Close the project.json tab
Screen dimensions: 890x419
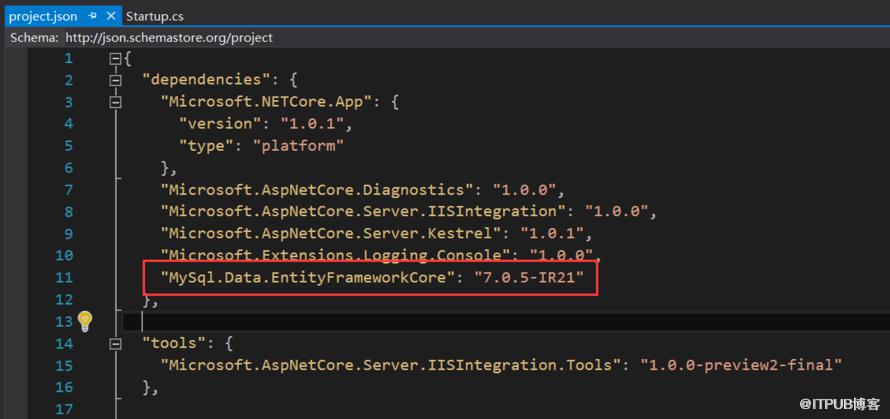(111, 16)
